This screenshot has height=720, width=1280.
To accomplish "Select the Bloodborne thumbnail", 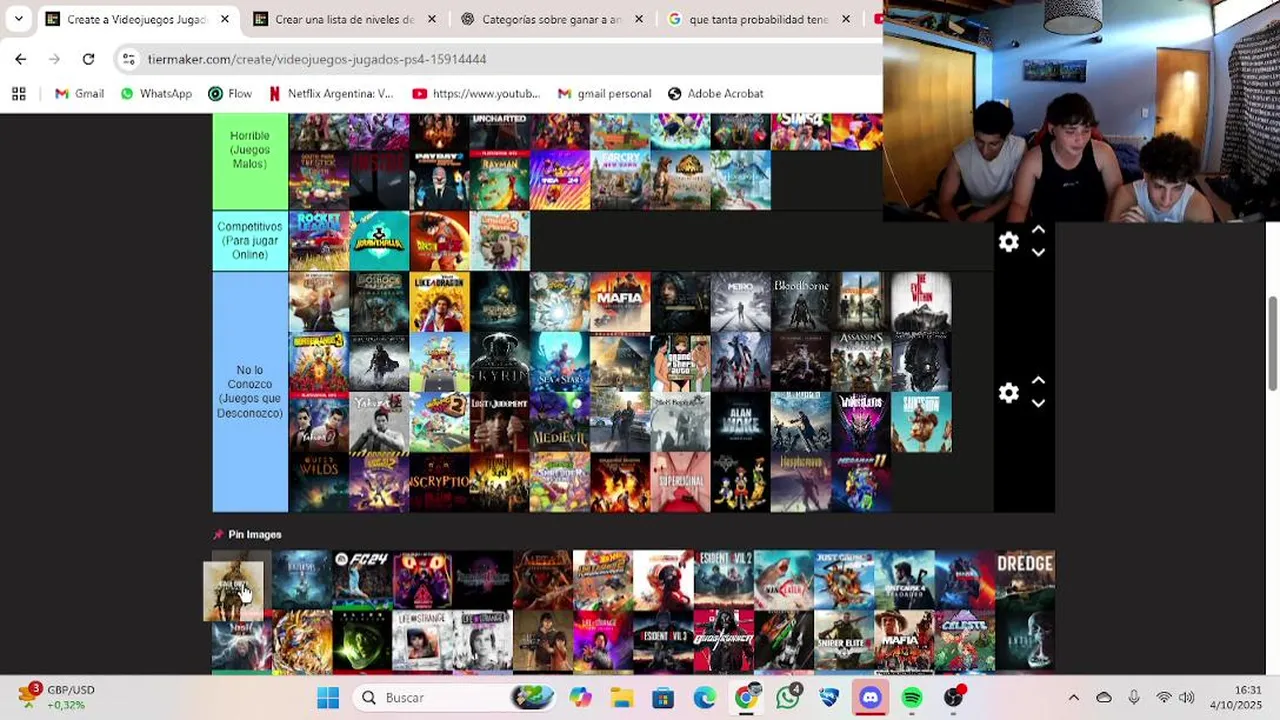I will tap(801, 302).
